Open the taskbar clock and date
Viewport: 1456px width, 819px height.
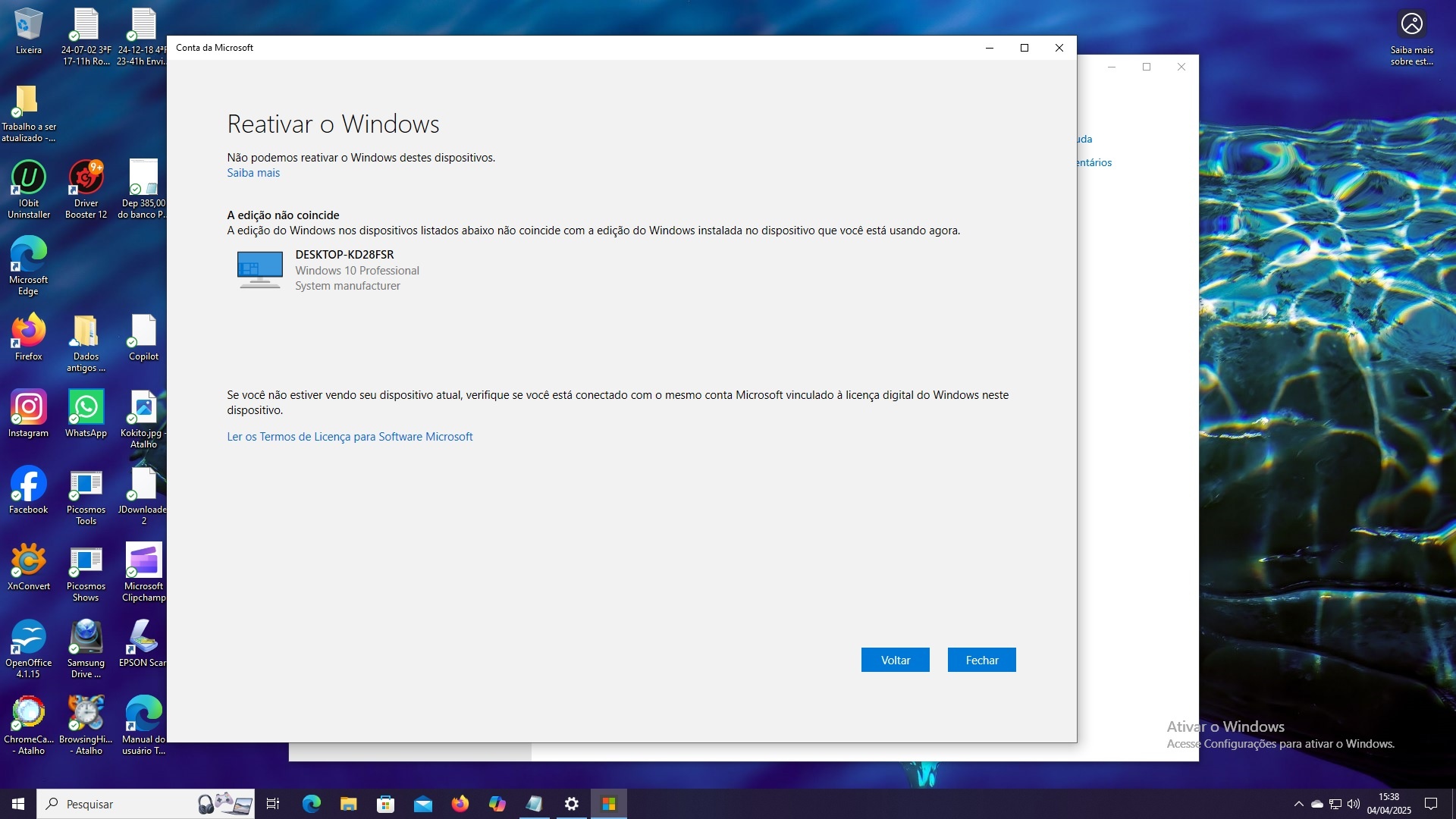1389,804
